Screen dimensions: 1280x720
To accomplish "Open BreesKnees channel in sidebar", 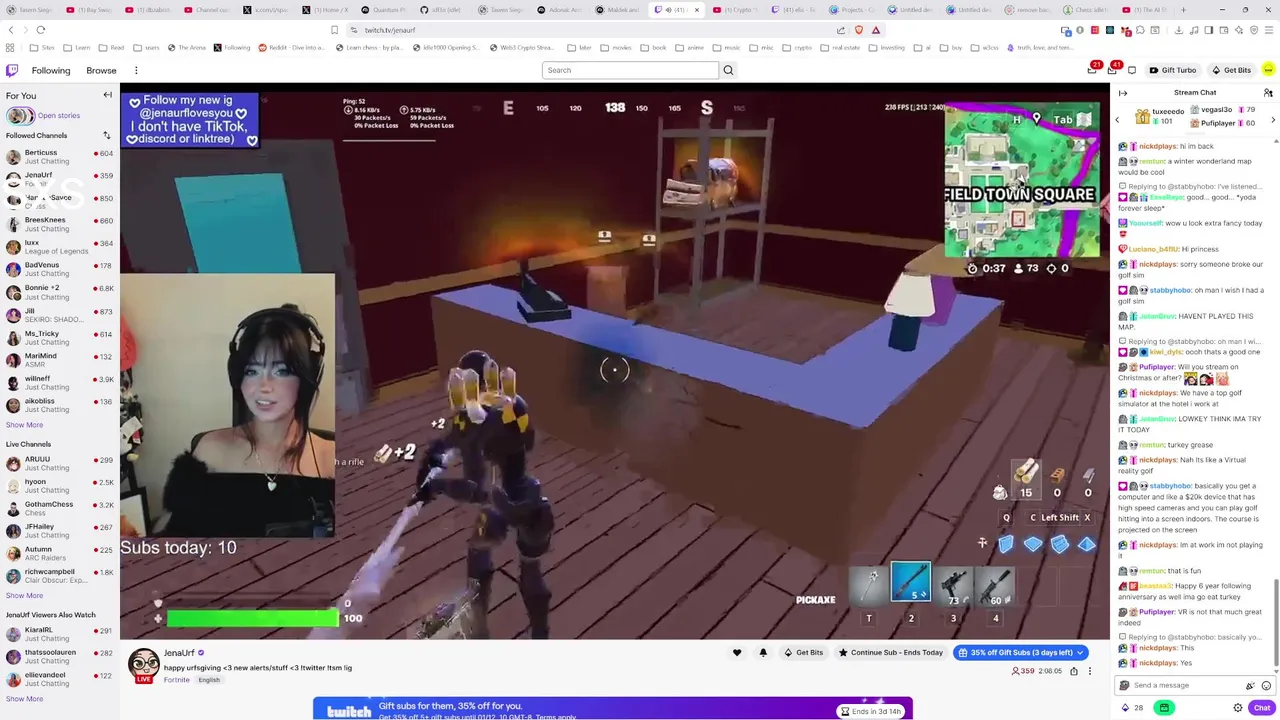I will click(59, 224).
